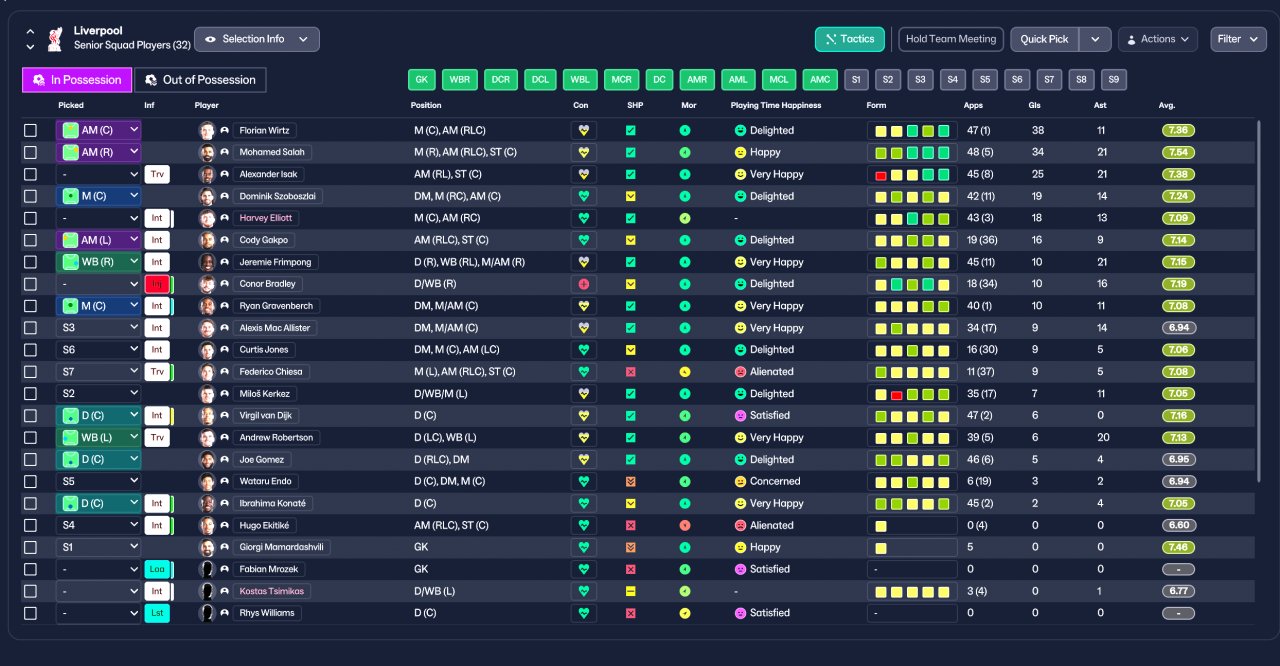Open the Filter dropdown
This screenshot has height=666, width=1280.
1238,39
